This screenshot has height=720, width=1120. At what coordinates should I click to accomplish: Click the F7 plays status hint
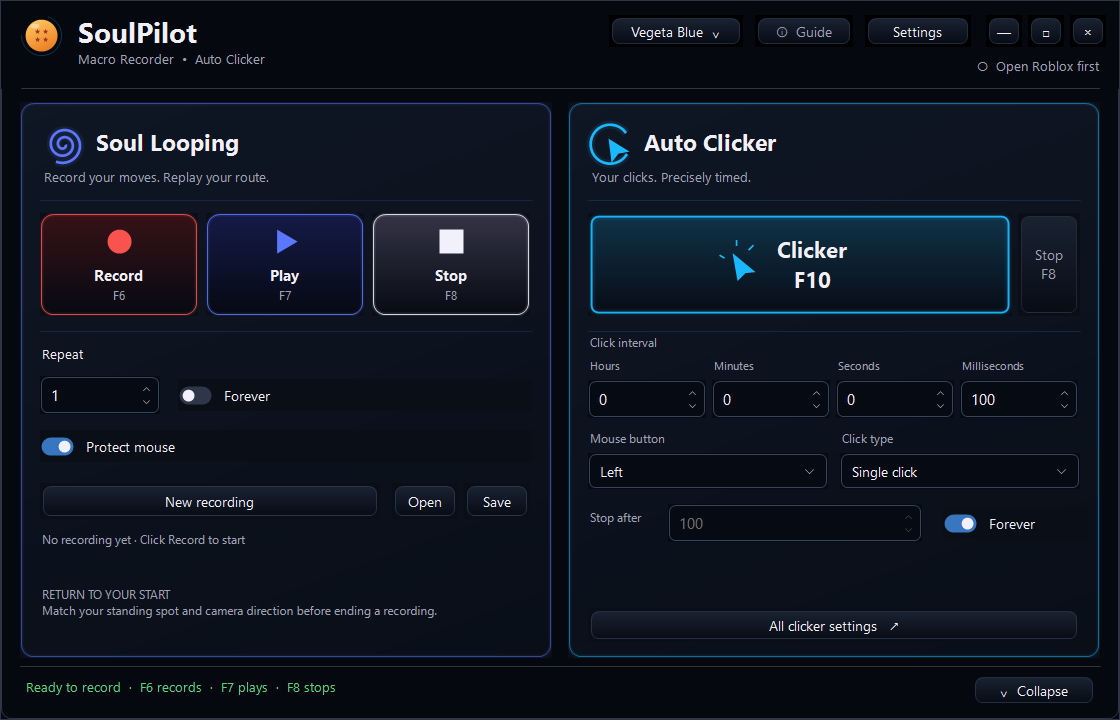[x=244, y=688]
